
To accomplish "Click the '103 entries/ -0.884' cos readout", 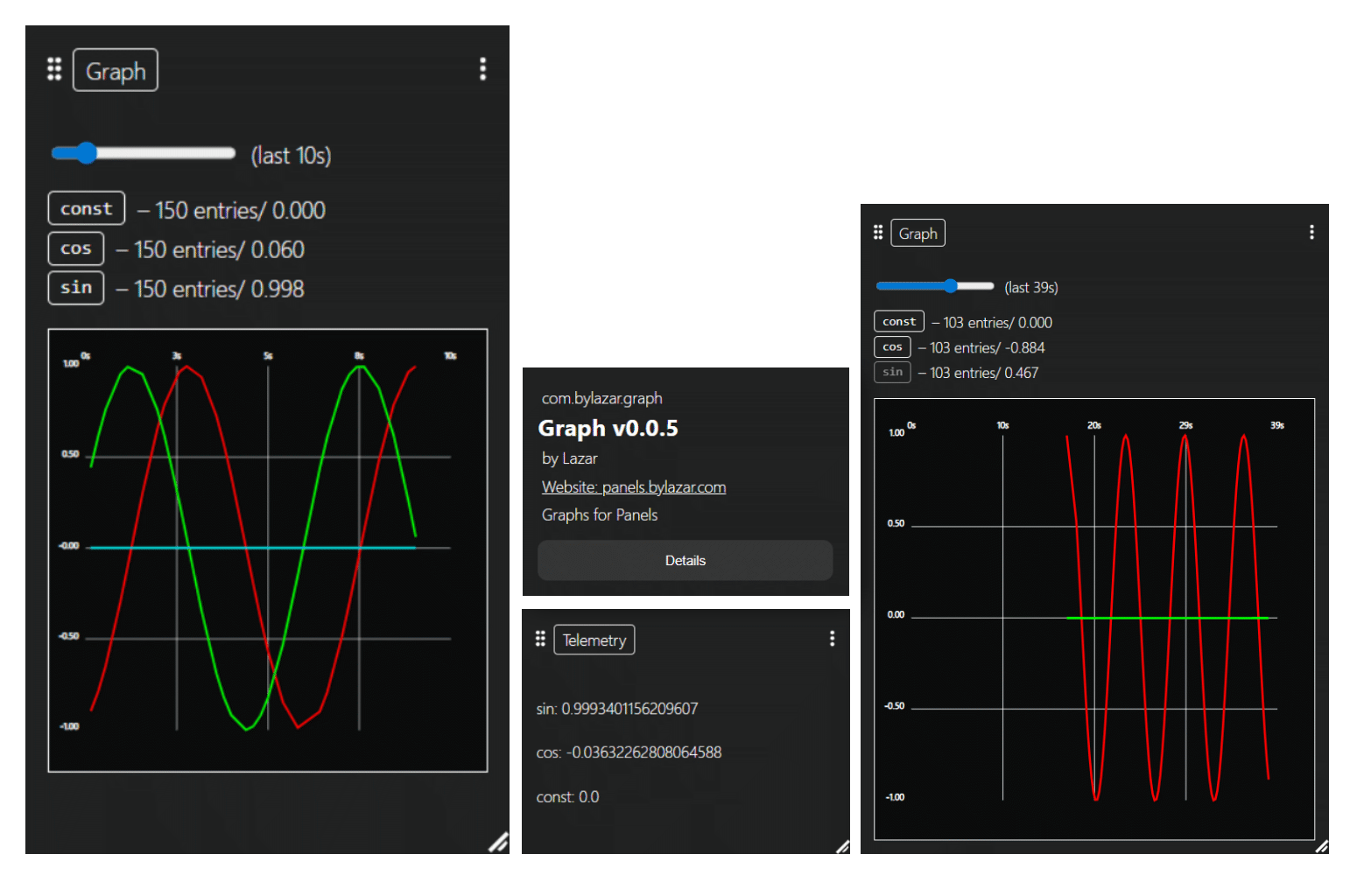I will point(988,347).
